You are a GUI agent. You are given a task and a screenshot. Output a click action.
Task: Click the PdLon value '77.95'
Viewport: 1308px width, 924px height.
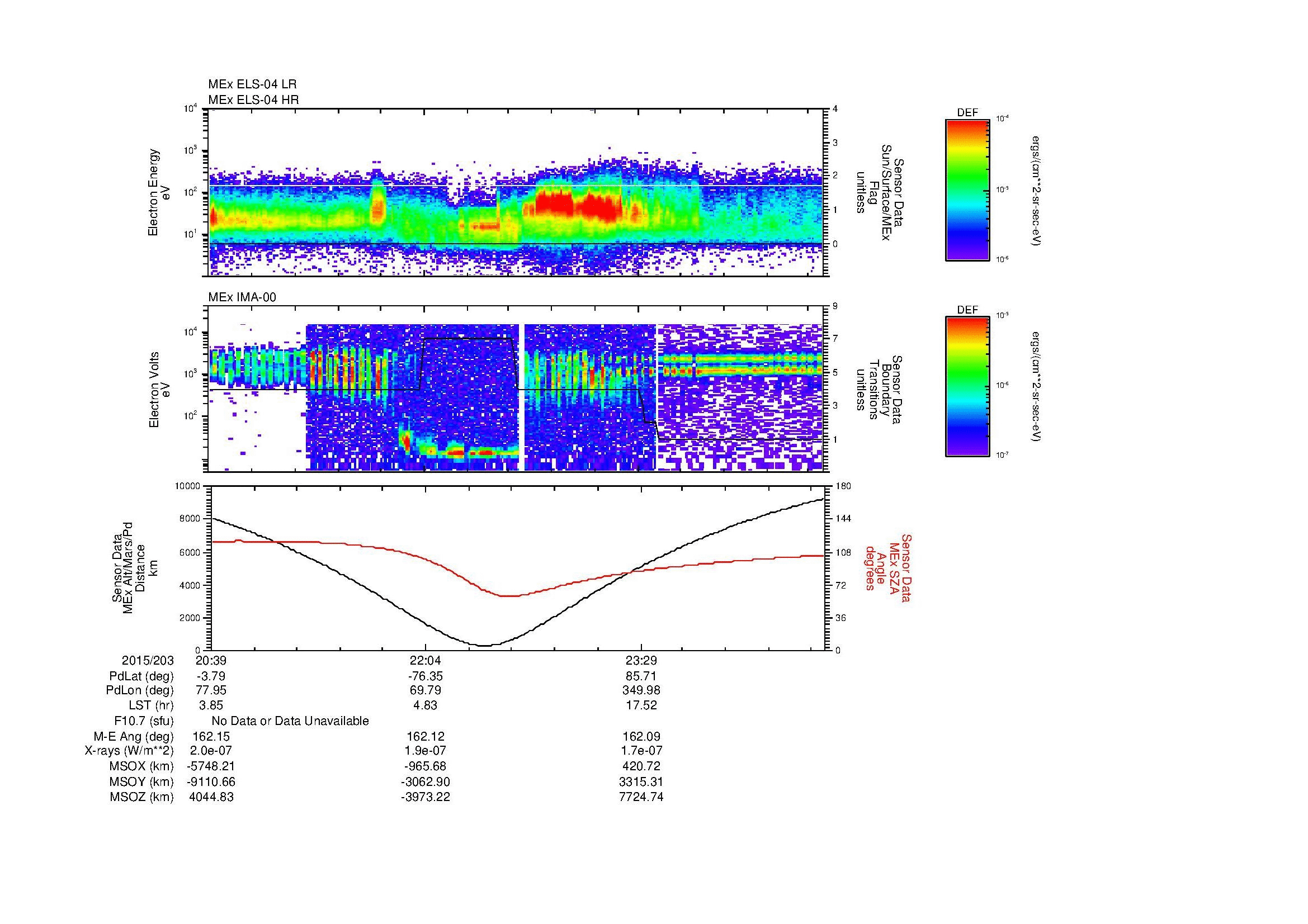(211, 690)
